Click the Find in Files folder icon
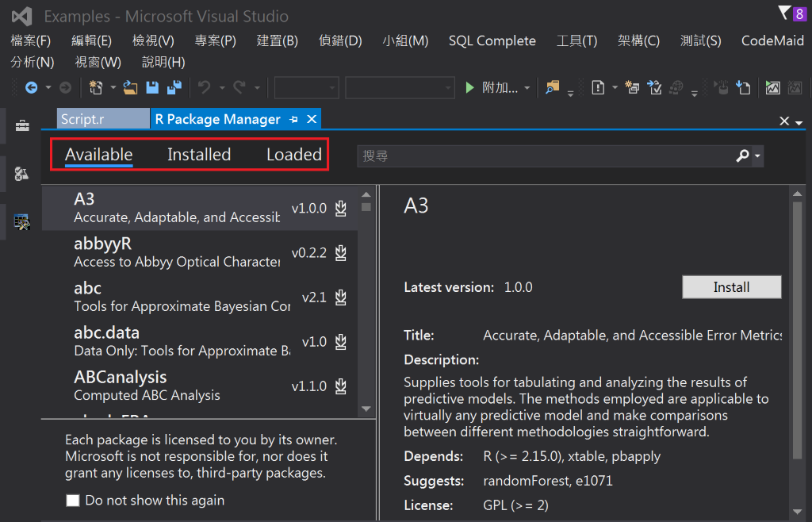 coord(553,87)
